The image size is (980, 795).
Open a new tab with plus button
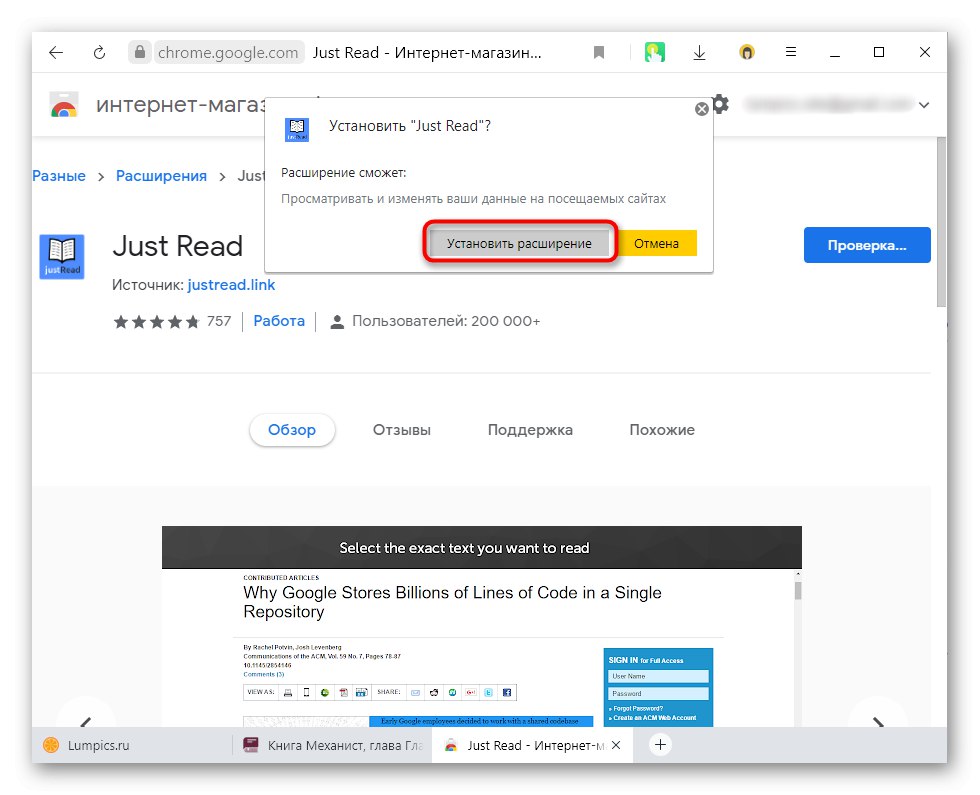coord(660,744)
